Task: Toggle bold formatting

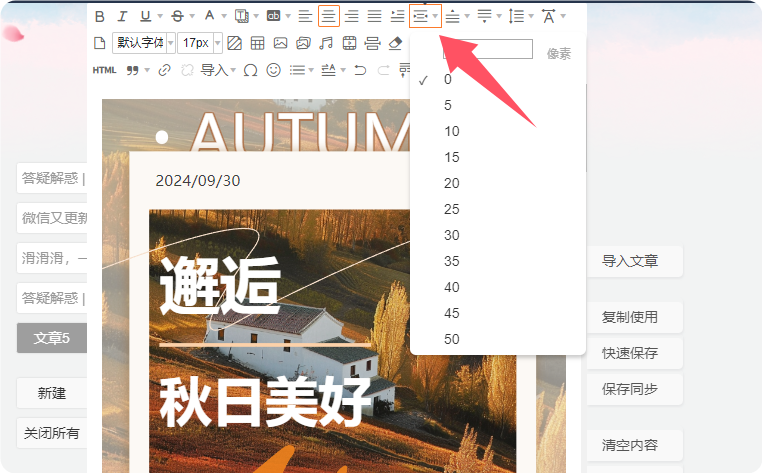Action: click(x=100, y=17)
